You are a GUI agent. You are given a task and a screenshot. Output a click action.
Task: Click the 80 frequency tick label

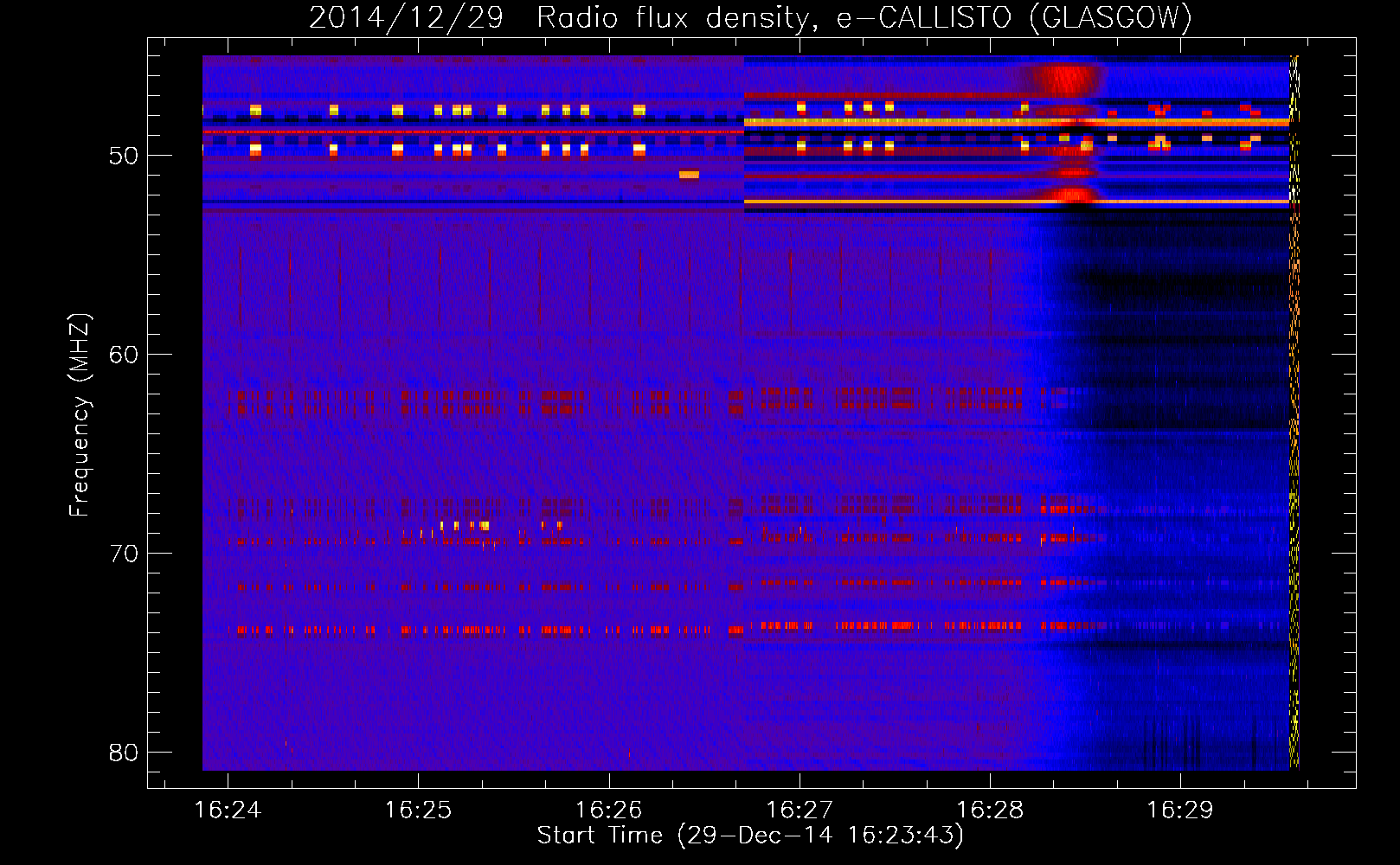click(x=124, y=753)
